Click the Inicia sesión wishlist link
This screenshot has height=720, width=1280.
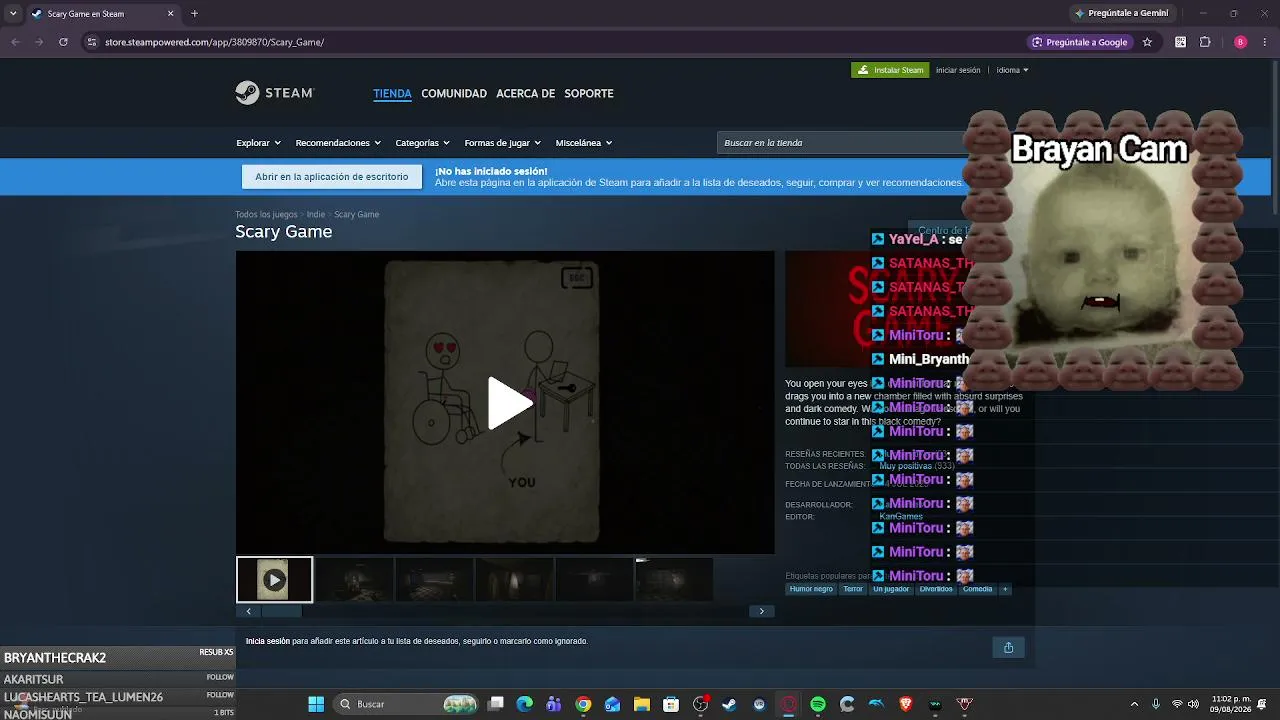tap(268, 641)
